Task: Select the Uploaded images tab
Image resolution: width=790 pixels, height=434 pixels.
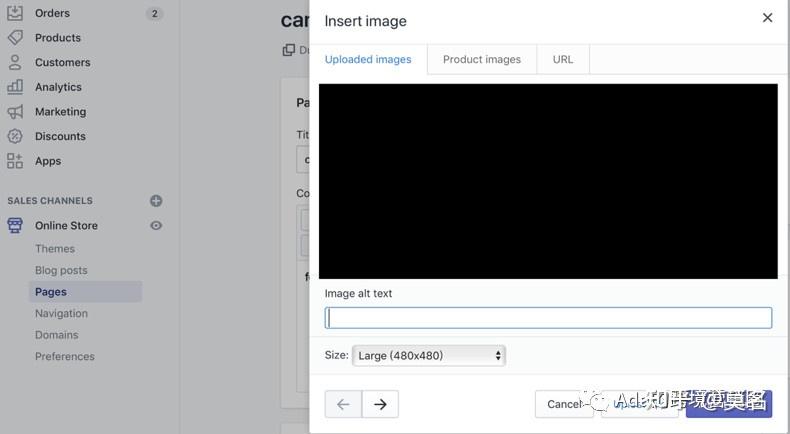Action: (x=368, y=60)
